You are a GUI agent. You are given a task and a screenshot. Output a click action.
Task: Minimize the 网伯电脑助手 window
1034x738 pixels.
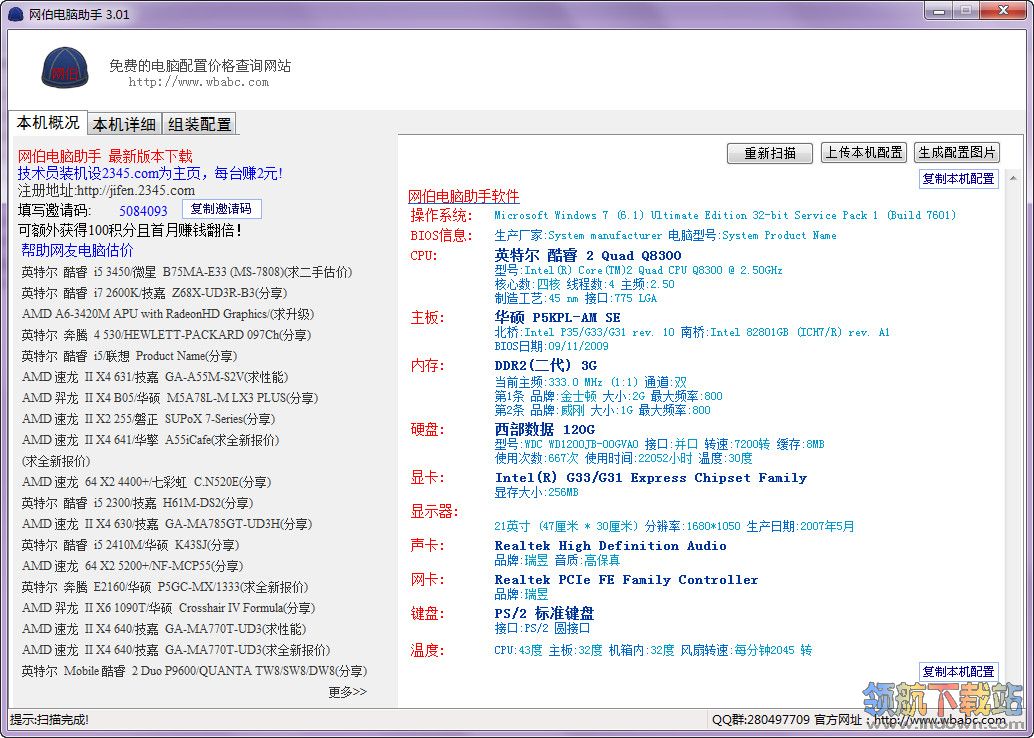[x=939, y=11]
